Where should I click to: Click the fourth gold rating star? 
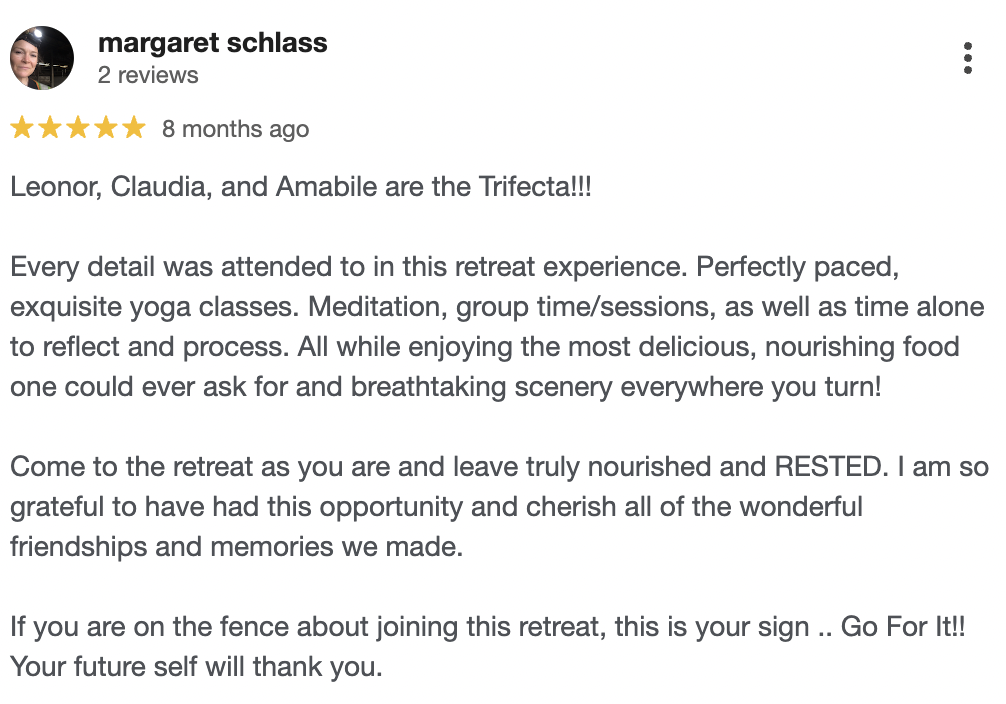106,128
